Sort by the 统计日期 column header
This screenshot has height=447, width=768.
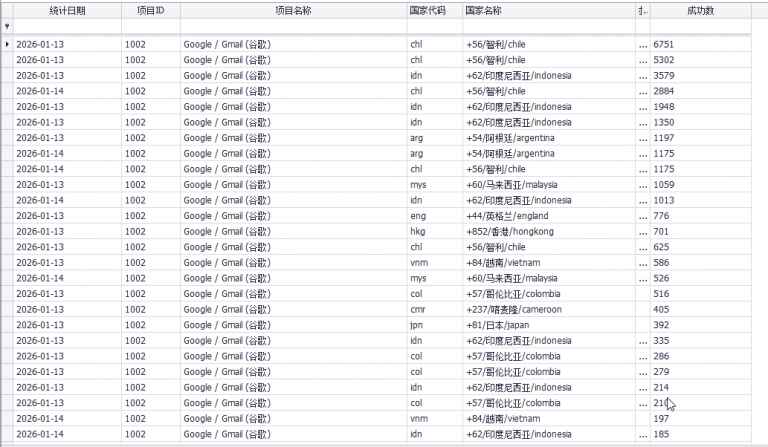click(x=68, y=10)
